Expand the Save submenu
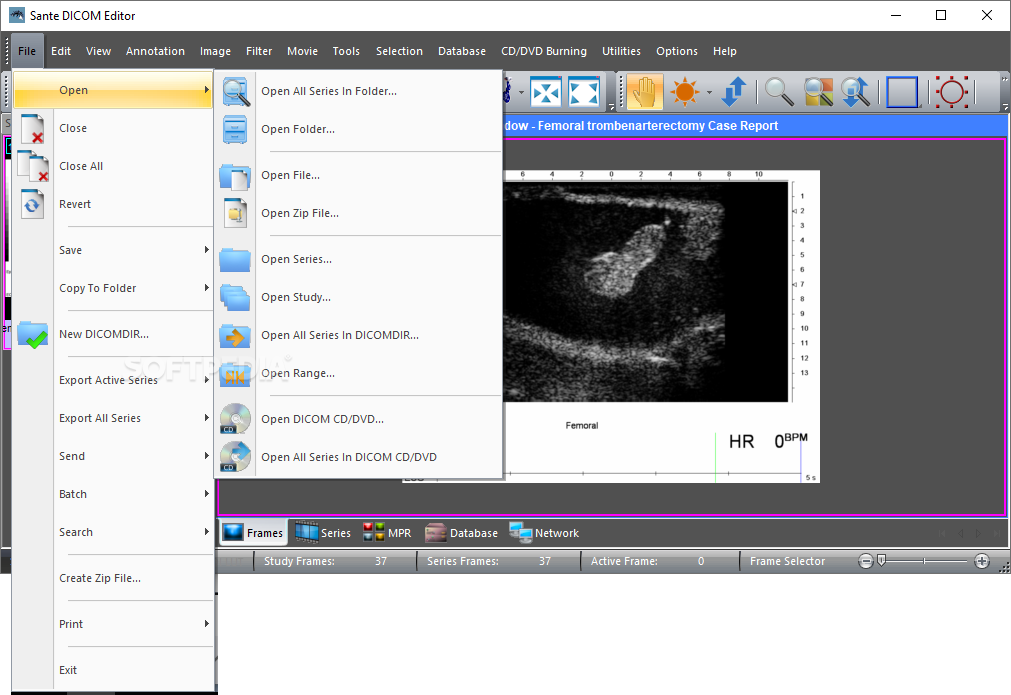 pos(206,250)
